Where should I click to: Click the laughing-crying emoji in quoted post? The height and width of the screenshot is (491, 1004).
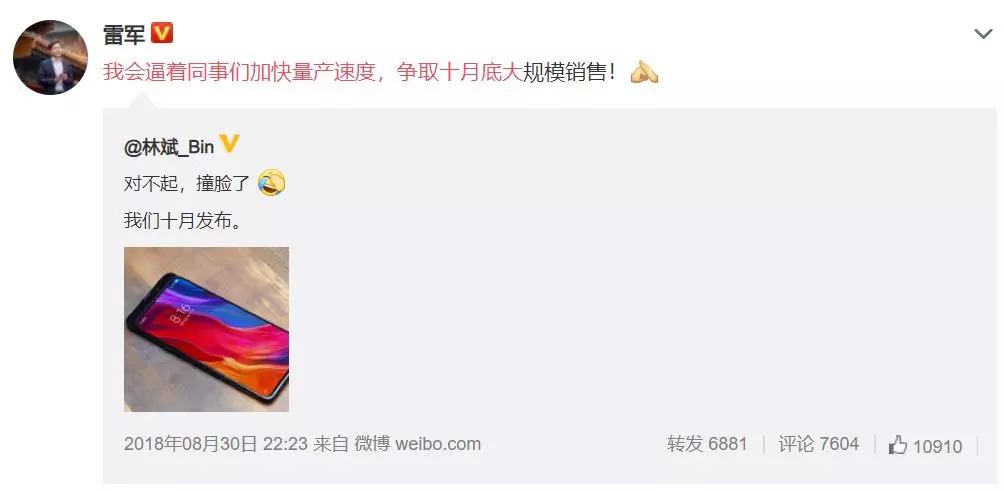coord(271,183)
